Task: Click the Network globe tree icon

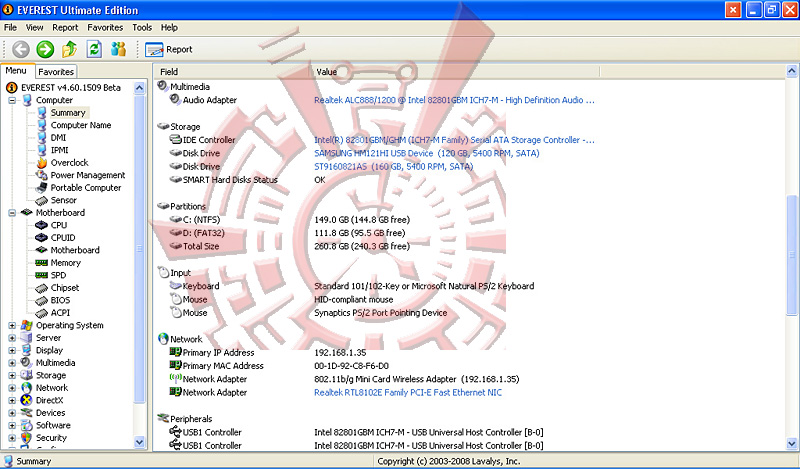Action: pos(27,388)
